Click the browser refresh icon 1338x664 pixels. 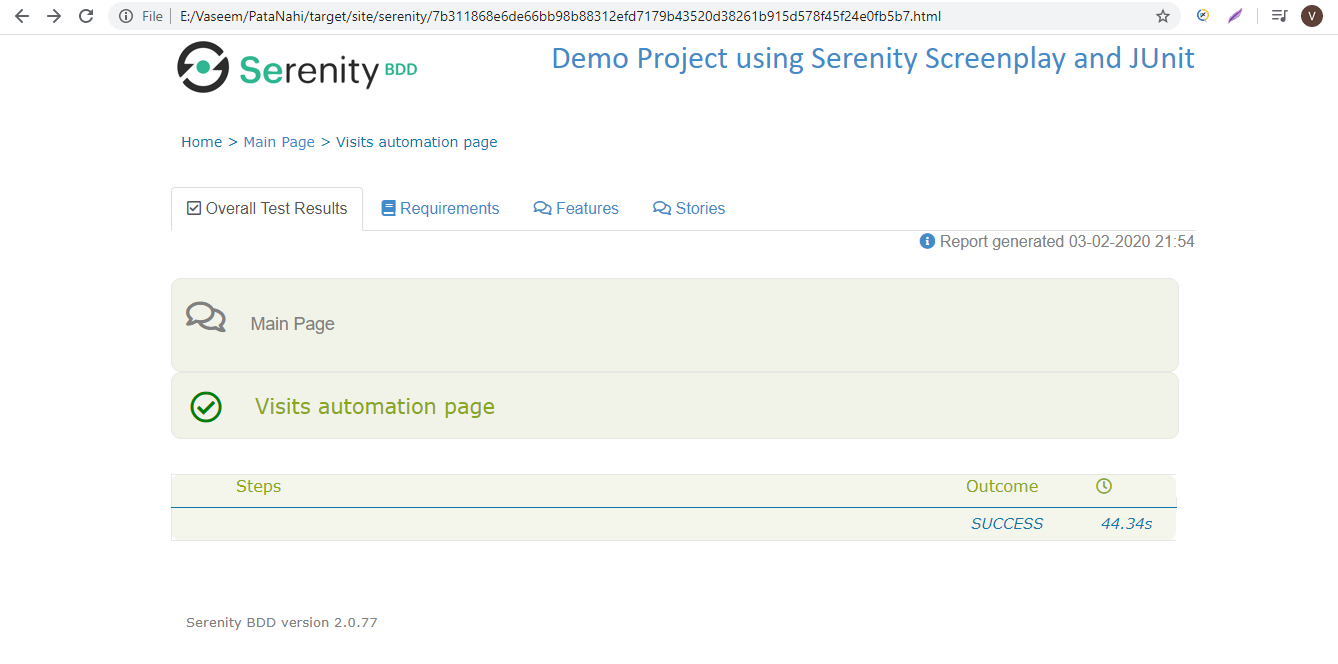point(86,16)
